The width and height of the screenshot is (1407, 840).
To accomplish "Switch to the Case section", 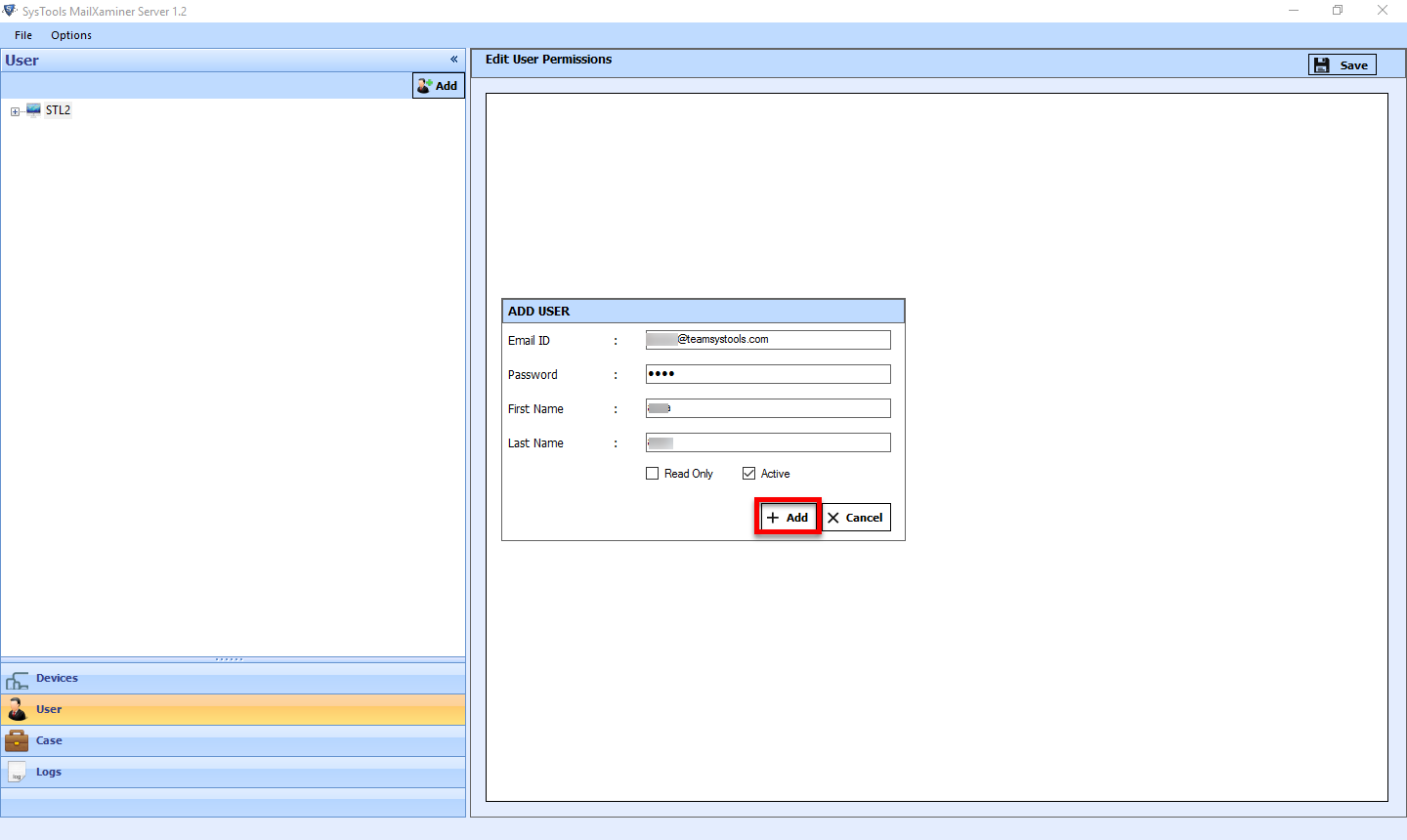I will (x=233, y=741).
